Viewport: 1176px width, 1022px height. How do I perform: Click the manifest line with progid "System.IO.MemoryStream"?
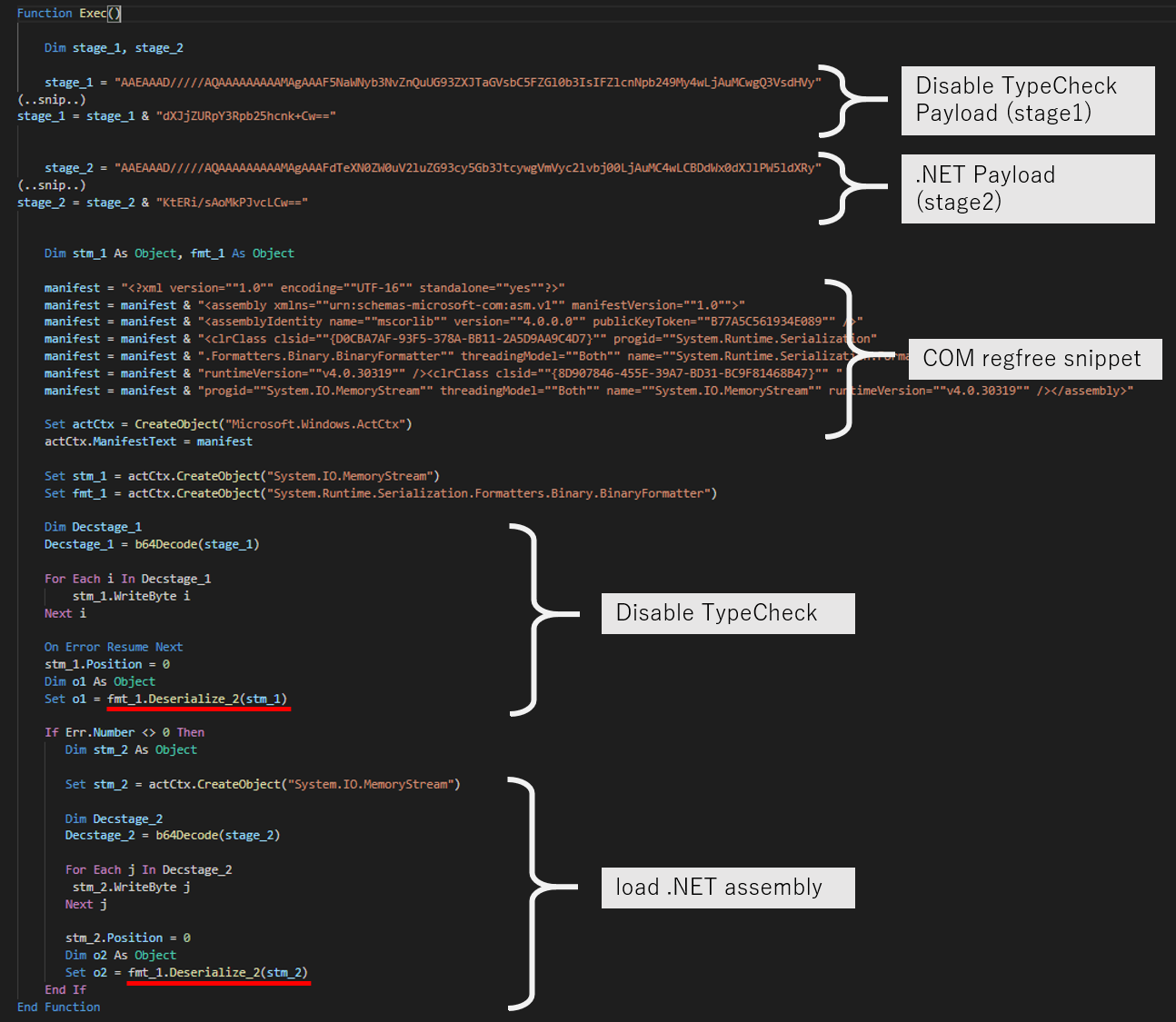point(589,391)
